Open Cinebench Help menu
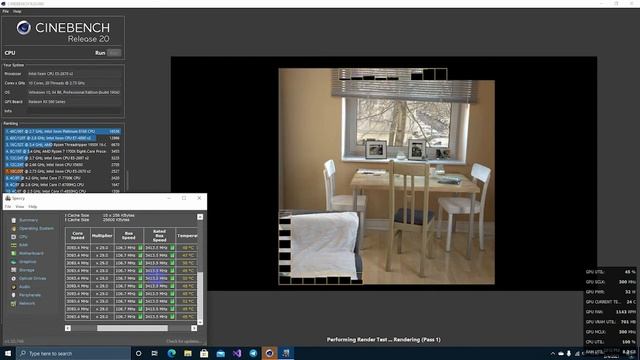 pos(17,11)
